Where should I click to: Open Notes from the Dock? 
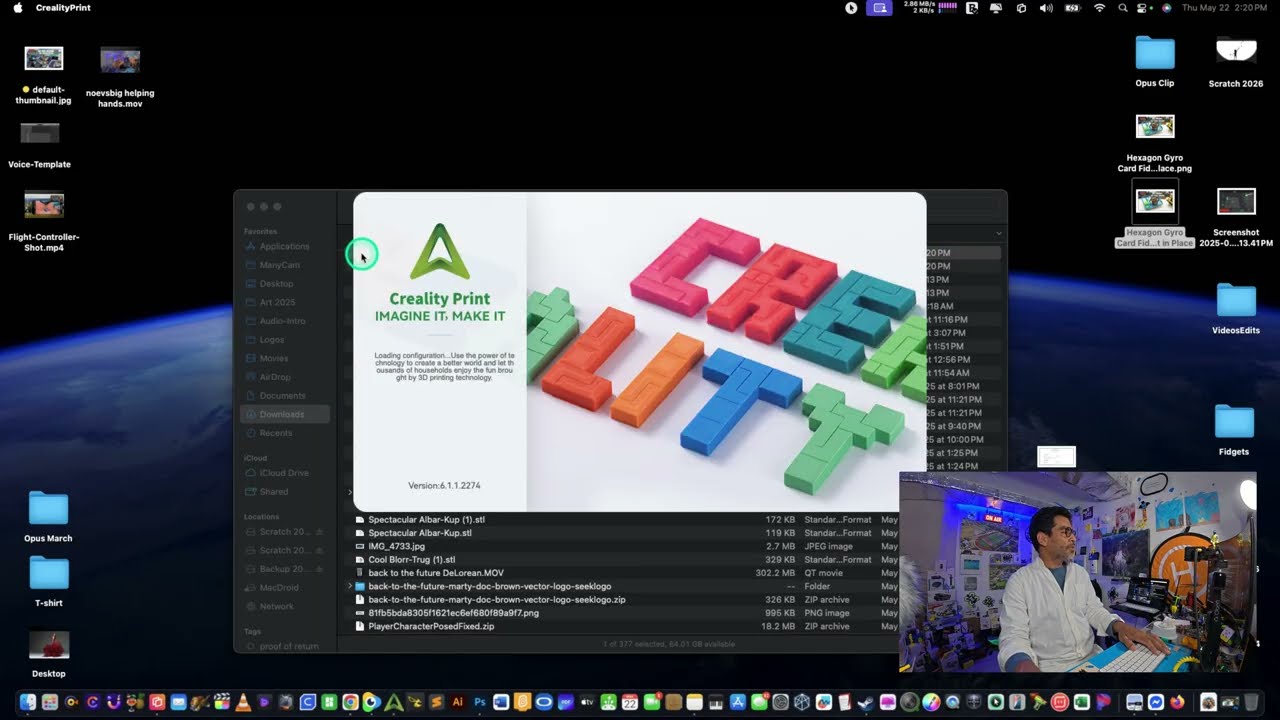tap(695, 702)
